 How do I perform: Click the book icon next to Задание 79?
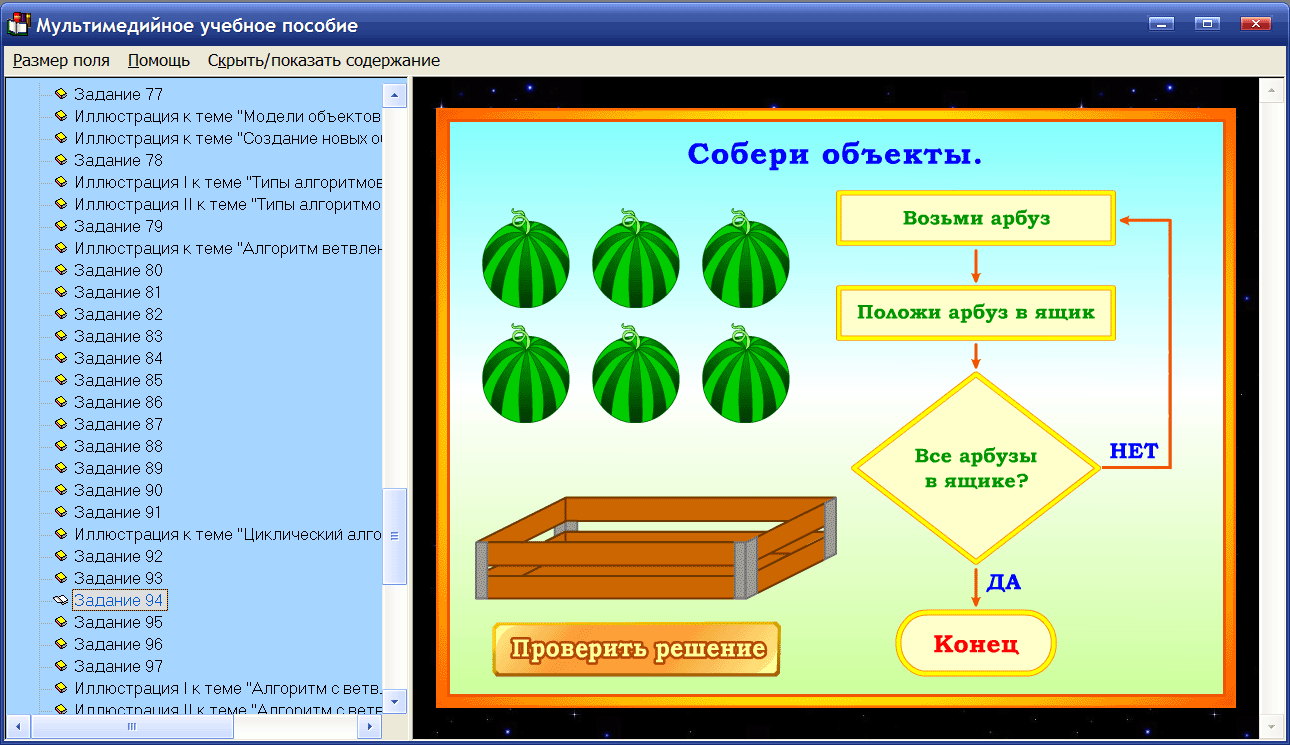[60, 226]
